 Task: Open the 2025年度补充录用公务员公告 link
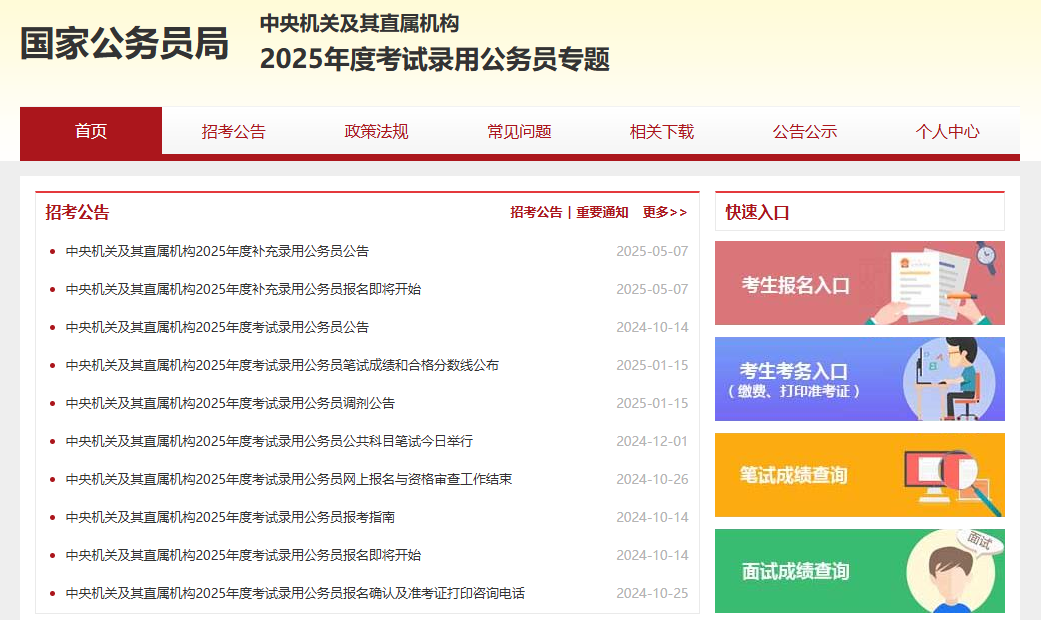pos(217,251)
